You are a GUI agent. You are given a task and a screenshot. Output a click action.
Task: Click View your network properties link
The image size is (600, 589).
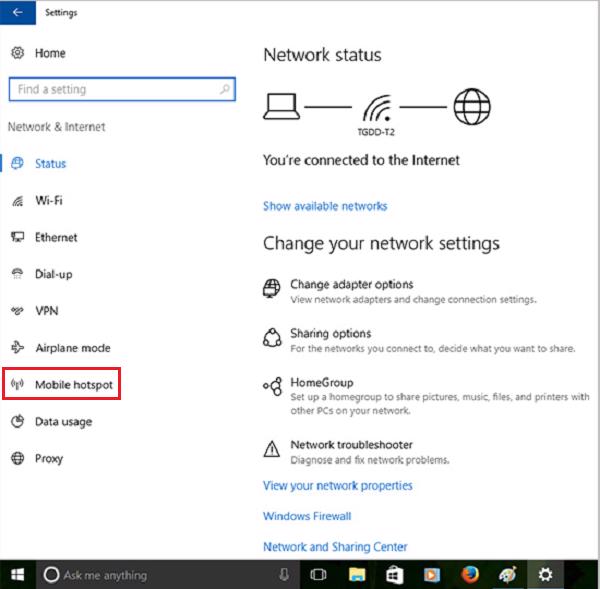[337, 486]
